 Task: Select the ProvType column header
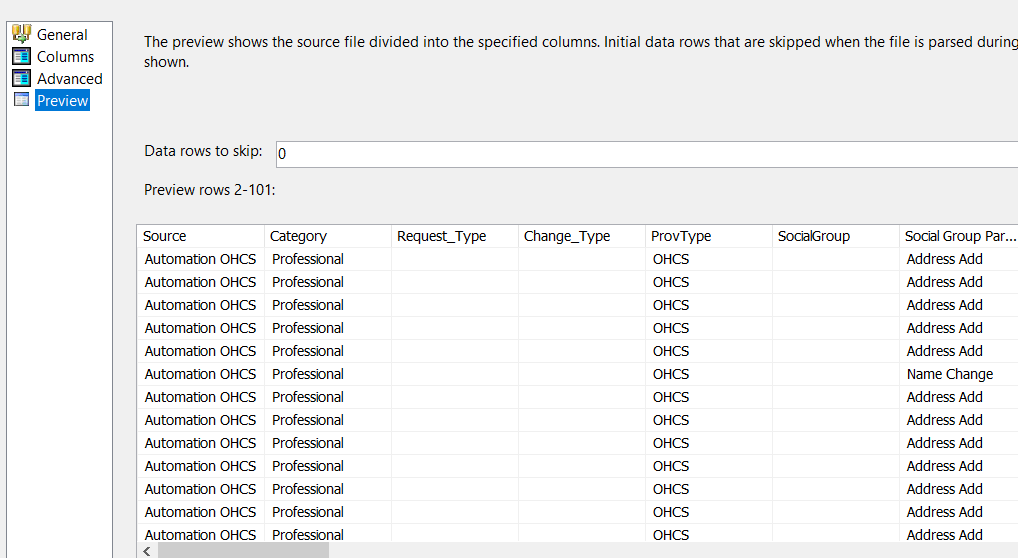708,236
